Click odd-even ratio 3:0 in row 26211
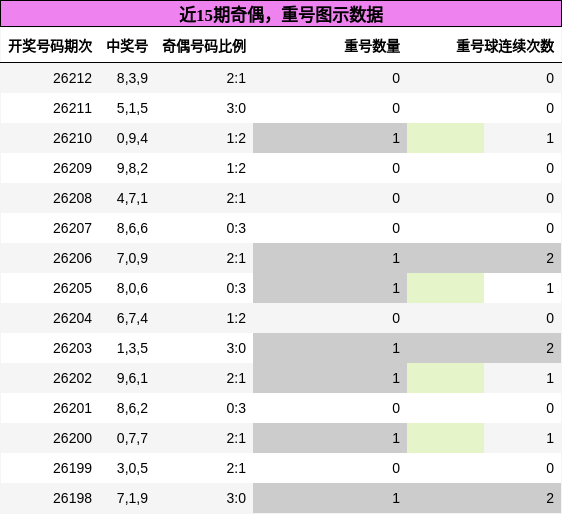The height and width of the screenshot is (514, 562). (x=236, y=108)
